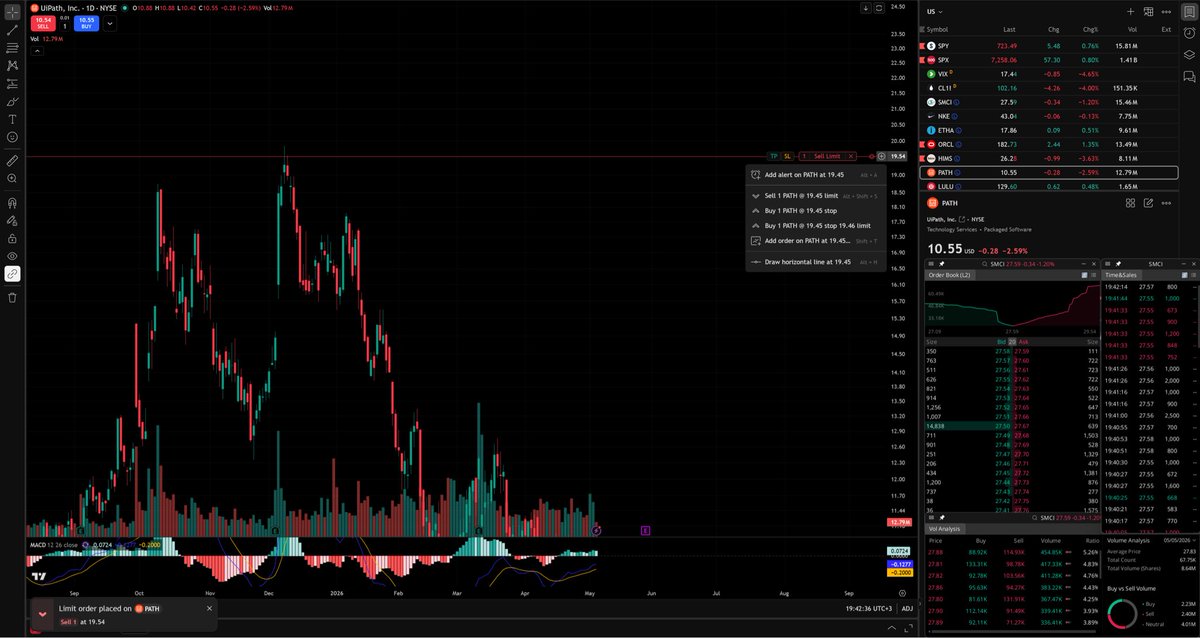
Task: Toggle hide all drawings eye icon
Action: click(12, 256)
